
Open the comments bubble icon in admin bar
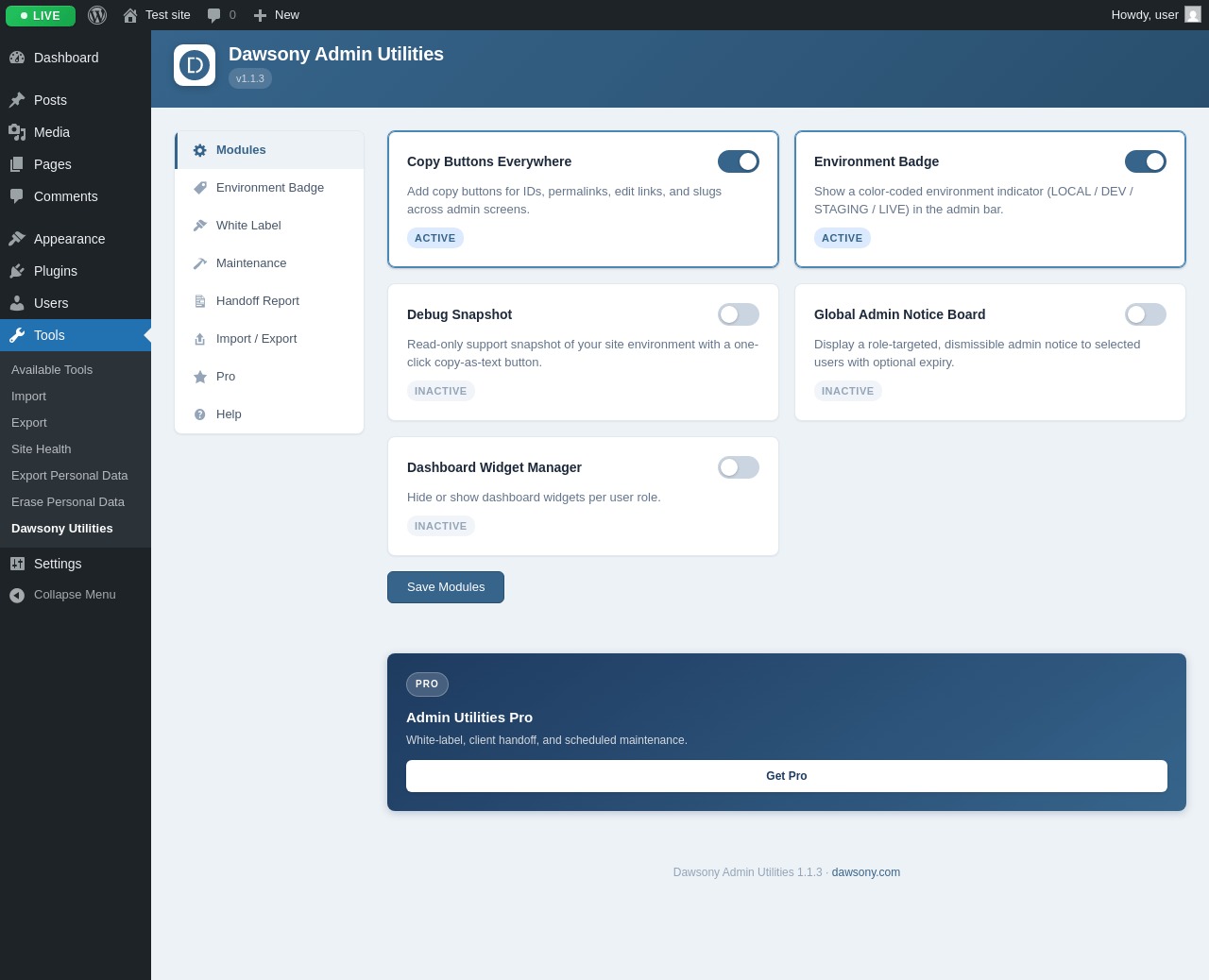click(x=214, y=15)
